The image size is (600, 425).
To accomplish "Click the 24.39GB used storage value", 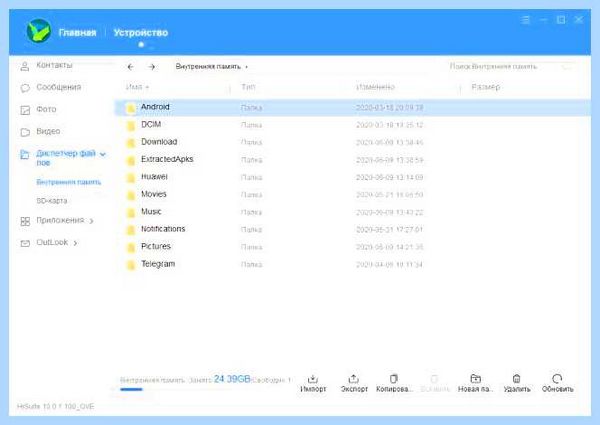I will point(232,379).
